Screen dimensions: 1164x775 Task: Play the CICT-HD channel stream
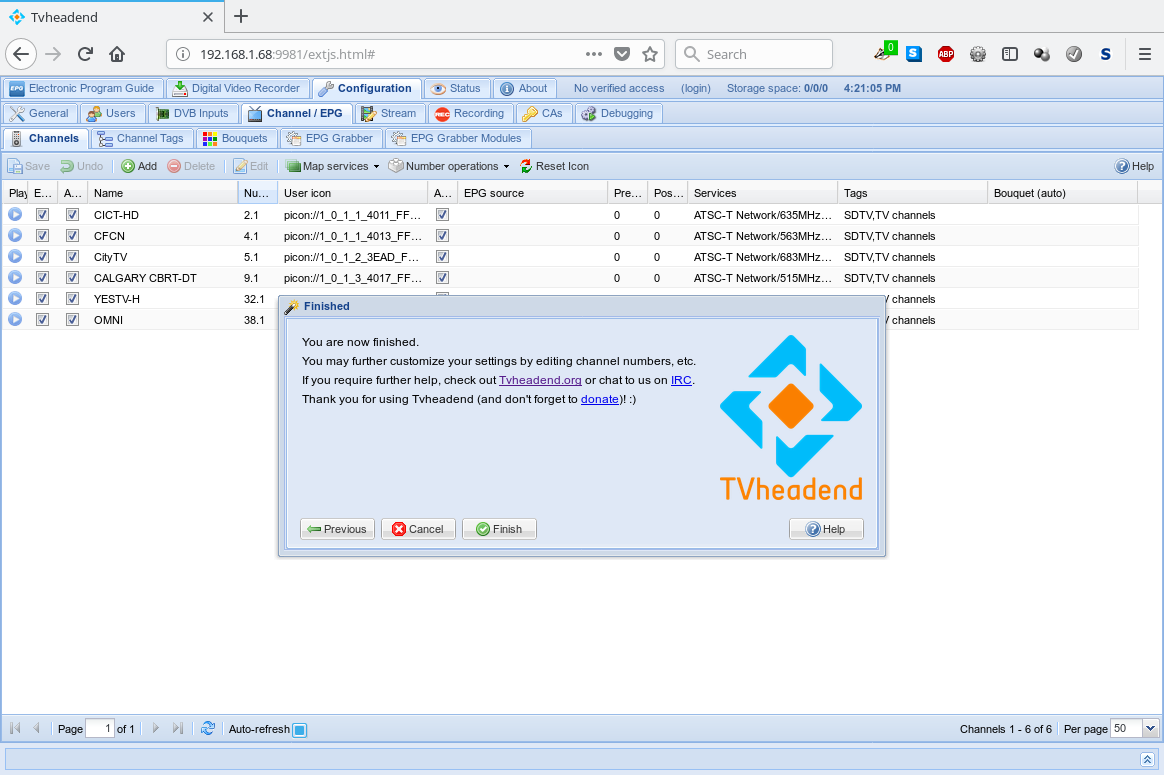15,215
